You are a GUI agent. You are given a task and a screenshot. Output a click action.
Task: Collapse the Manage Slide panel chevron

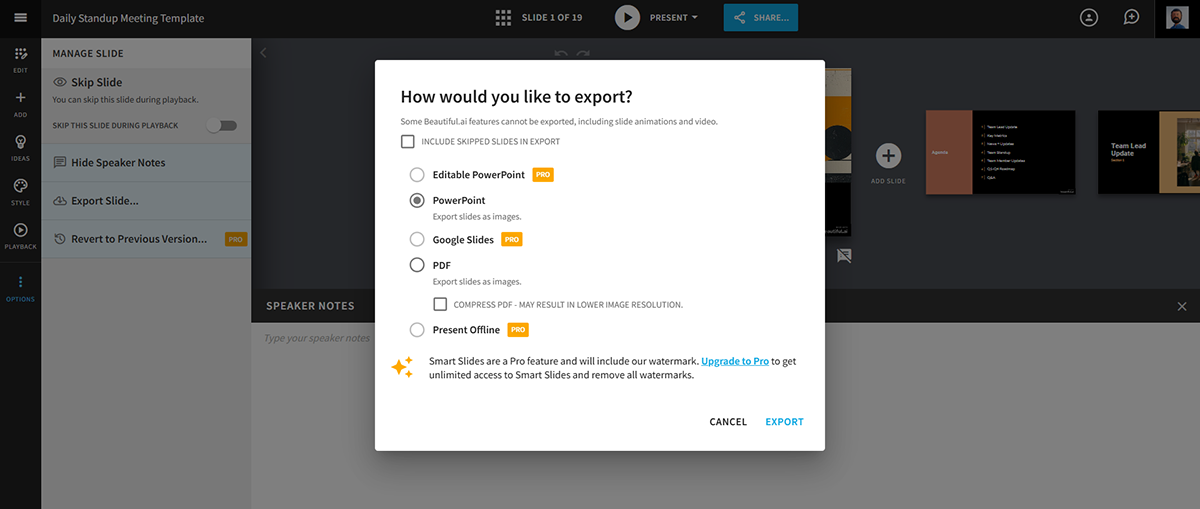(263, 53)
